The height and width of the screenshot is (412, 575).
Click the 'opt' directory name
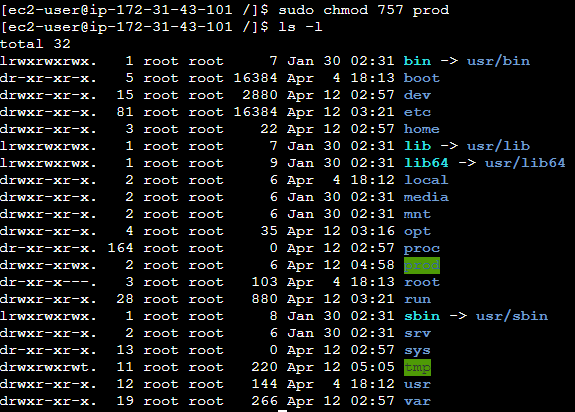[417, 231]
